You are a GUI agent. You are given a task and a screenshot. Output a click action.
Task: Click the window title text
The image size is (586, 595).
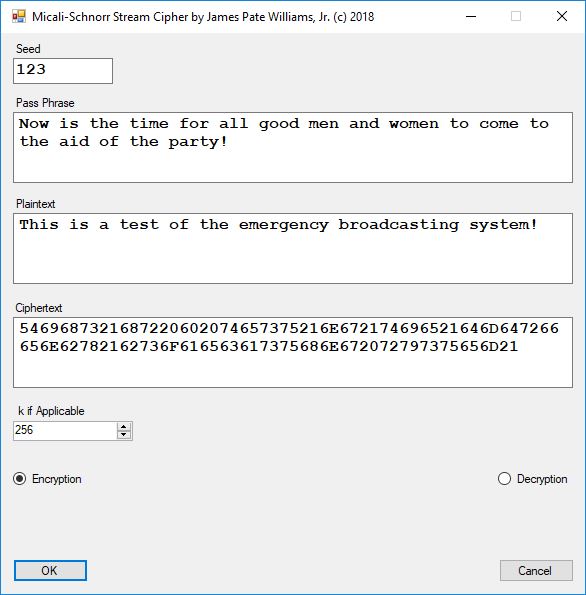[x=203, y=17]
